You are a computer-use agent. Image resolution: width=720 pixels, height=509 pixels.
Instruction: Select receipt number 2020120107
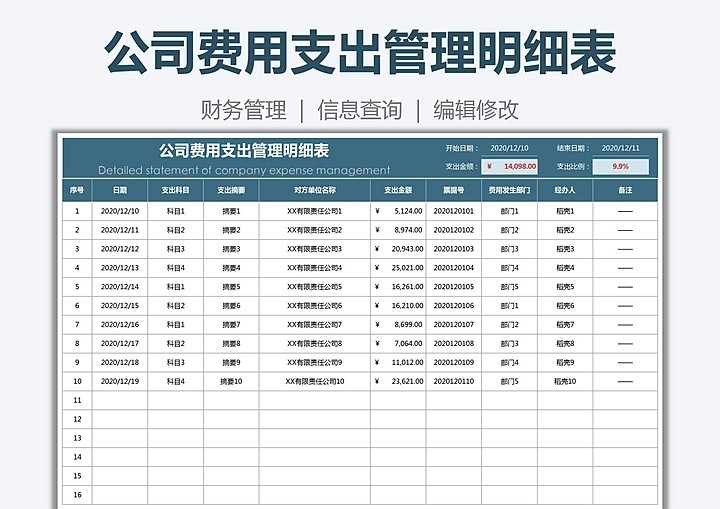[454, 324]
